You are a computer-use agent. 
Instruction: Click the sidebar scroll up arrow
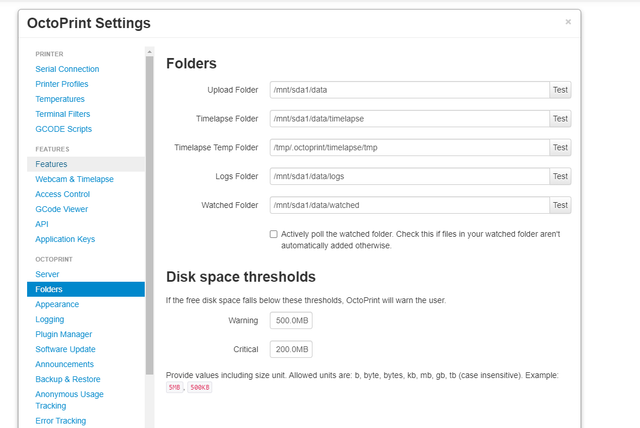point(149,52)
